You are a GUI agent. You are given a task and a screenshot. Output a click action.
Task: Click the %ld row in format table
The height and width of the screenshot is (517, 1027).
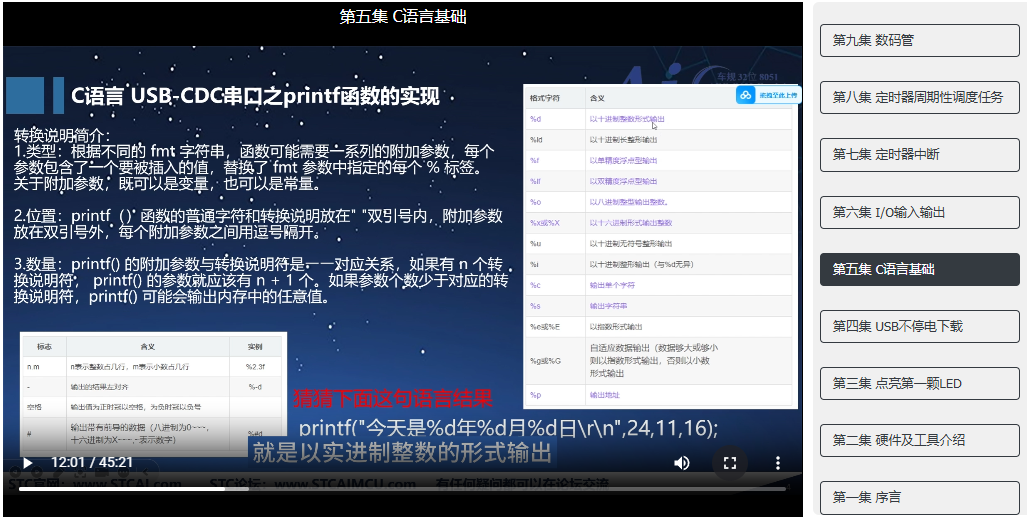coord(659,140)
